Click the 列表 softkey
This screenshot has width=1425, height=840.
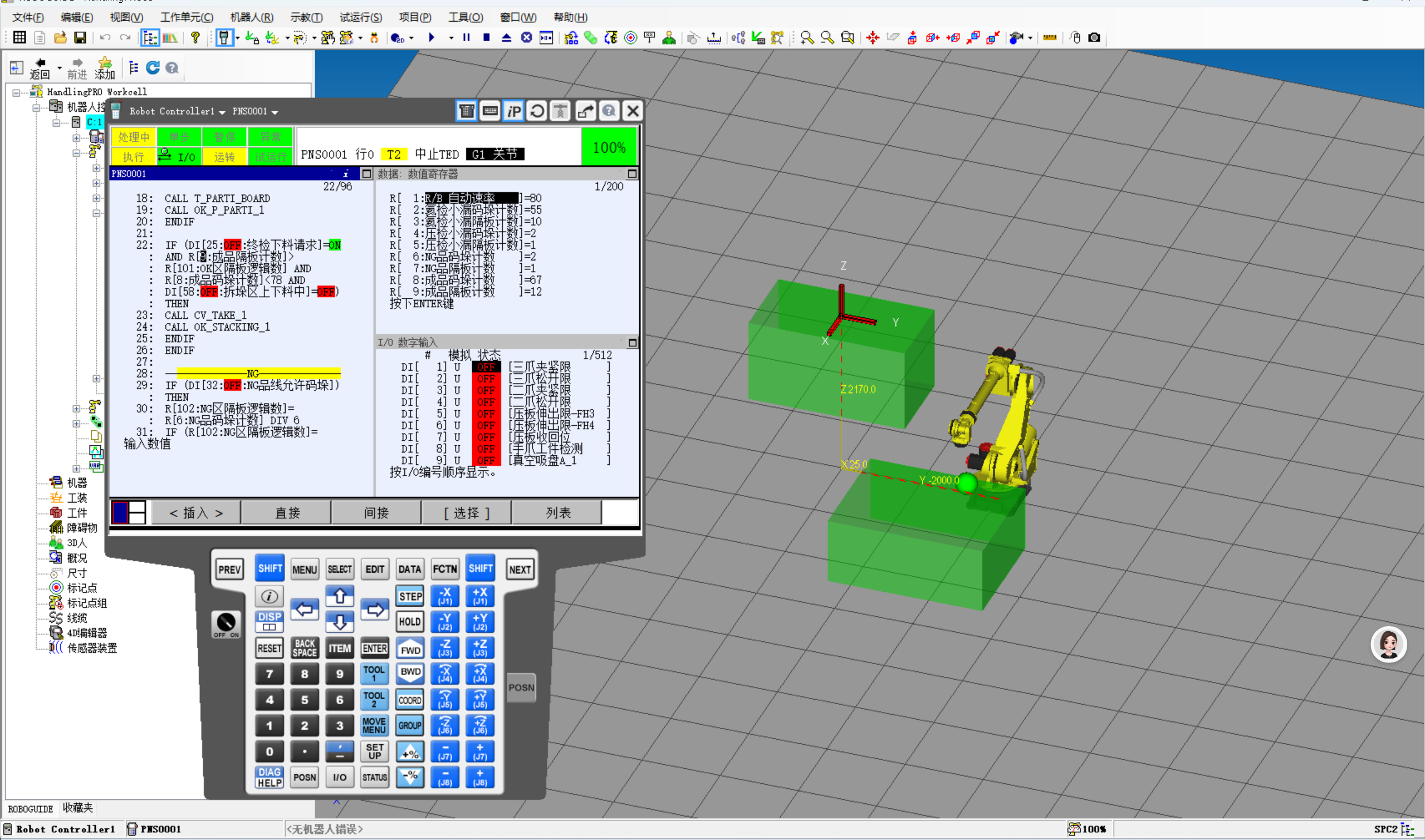557,513
